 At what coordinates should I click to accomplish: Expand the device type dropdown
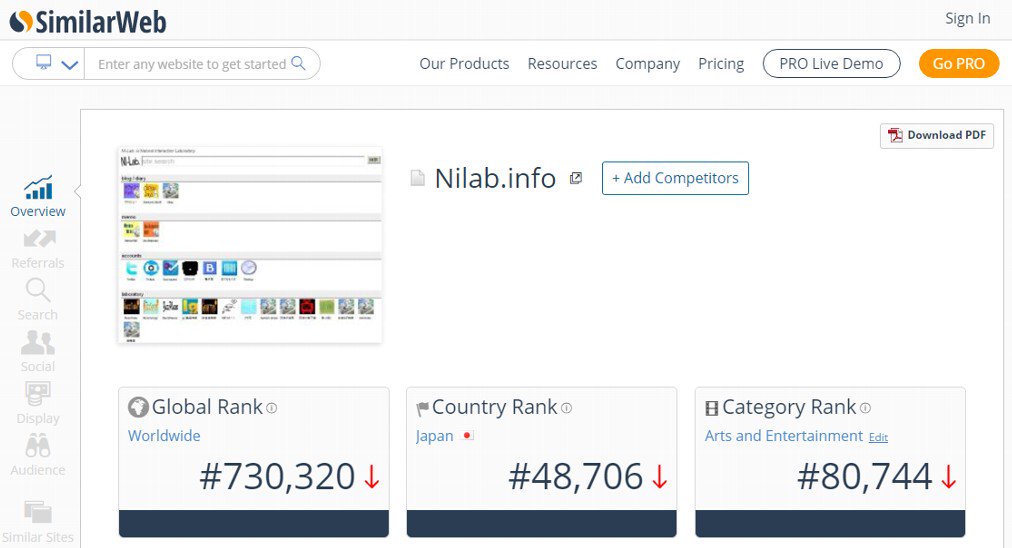coord(56,64)
